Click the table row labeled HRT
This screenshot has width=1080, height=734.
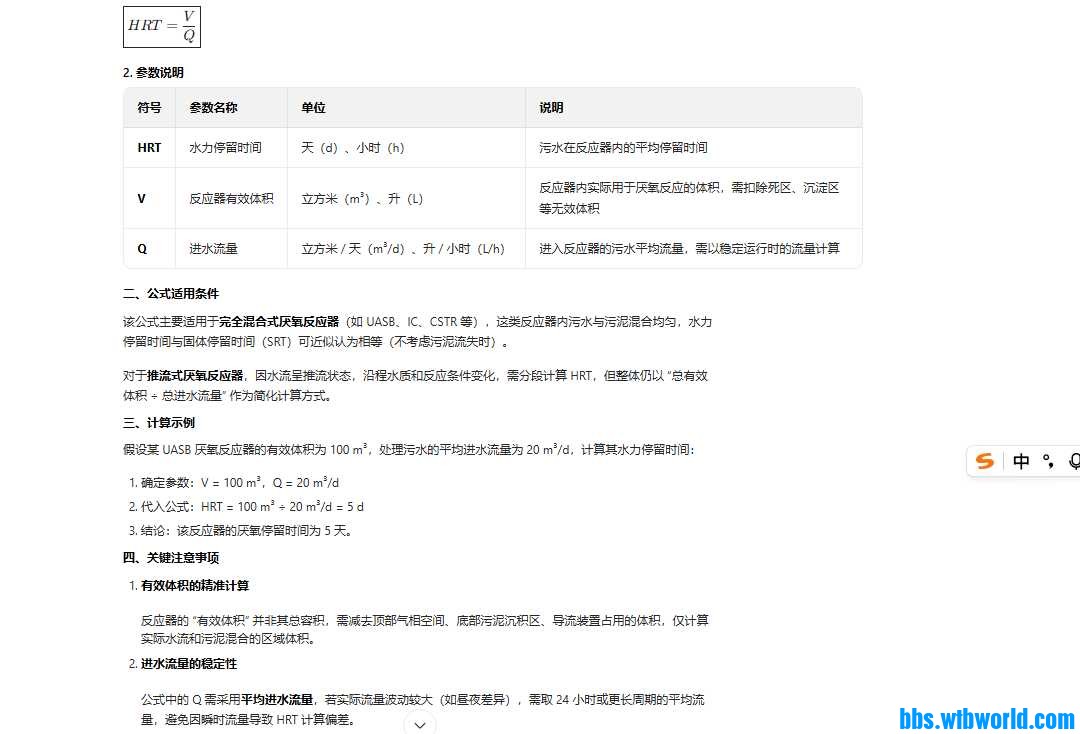(148, 147)
